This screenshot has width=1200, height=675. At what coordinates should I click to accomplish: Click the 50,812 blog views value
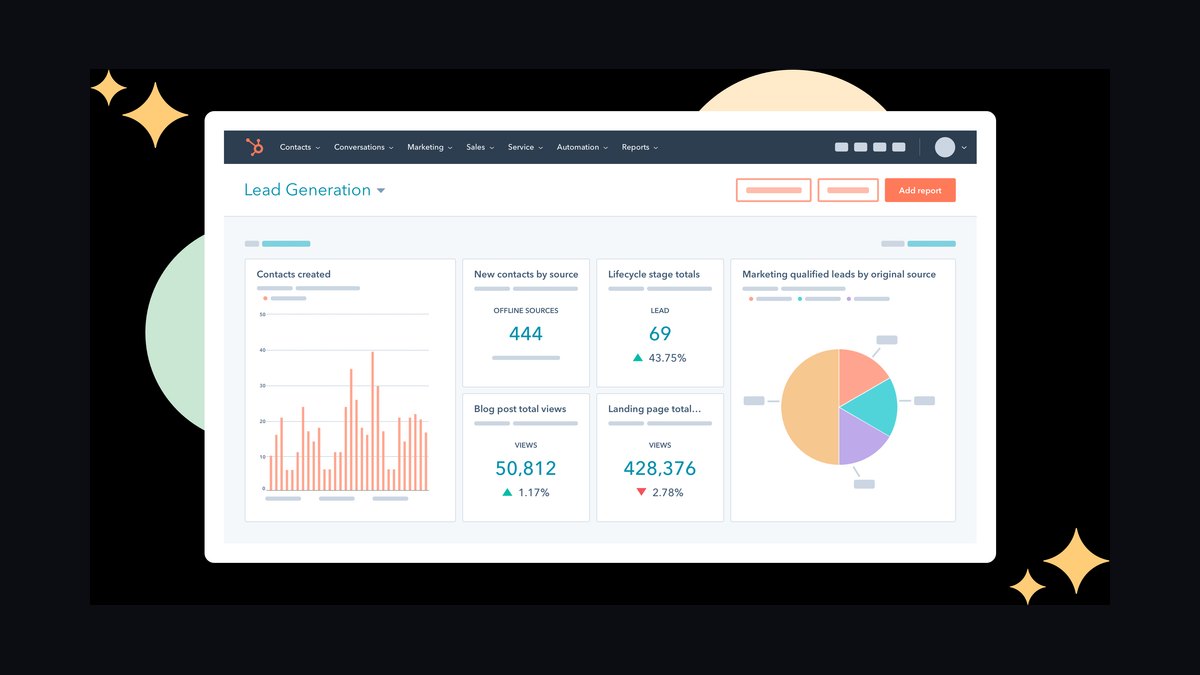tap(526, 468)
